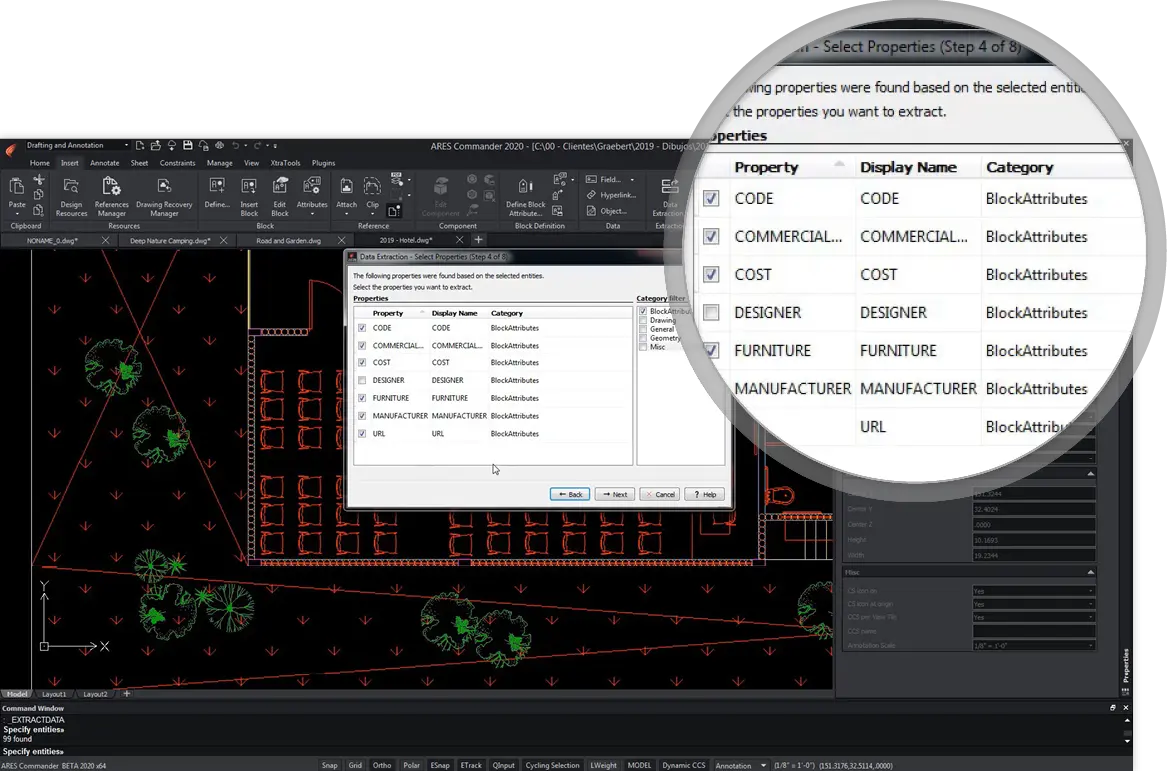Switch to Deep Nature Camping.dwg tab
This screenshot has width=1167, height=771.
(170, 240)
